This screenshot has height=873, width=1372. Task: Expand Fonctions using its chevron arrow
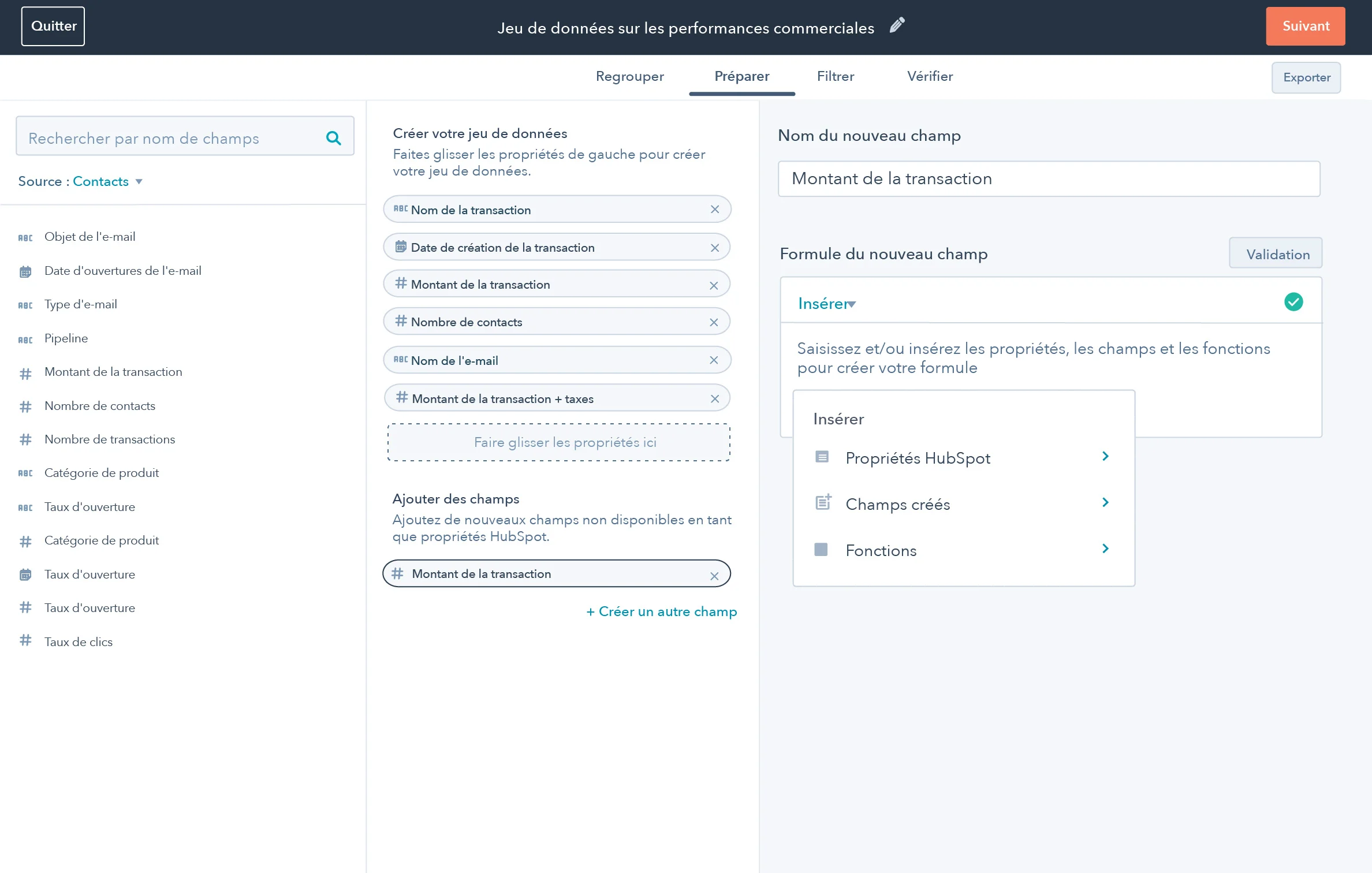(1106, 549)
